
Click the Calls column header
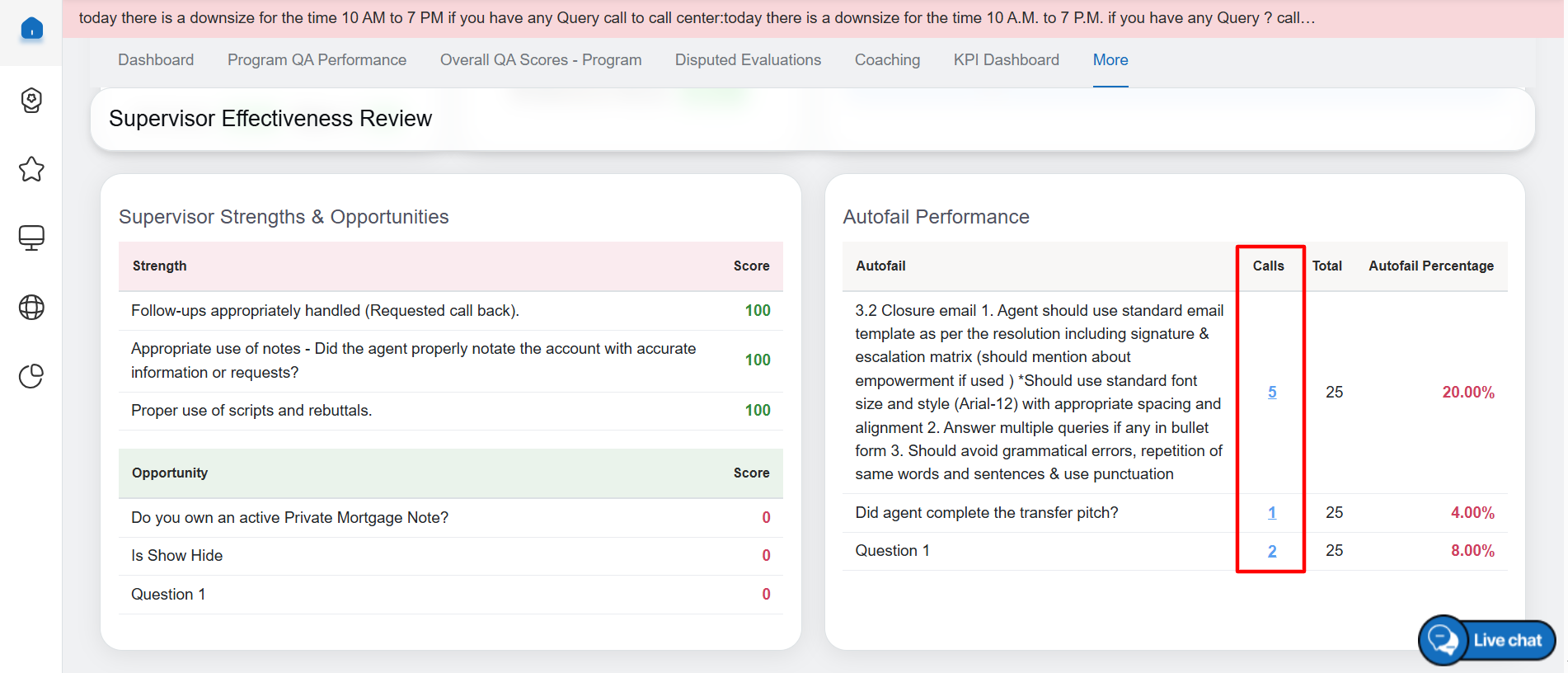point(1268,266)
